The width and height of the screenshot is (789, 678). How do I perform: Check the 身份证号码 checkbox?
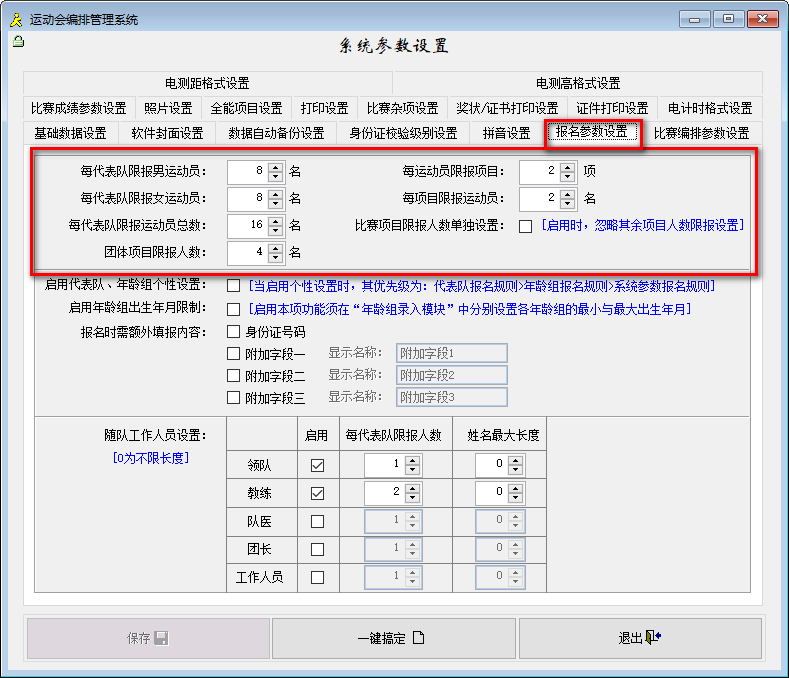[233, 332]
